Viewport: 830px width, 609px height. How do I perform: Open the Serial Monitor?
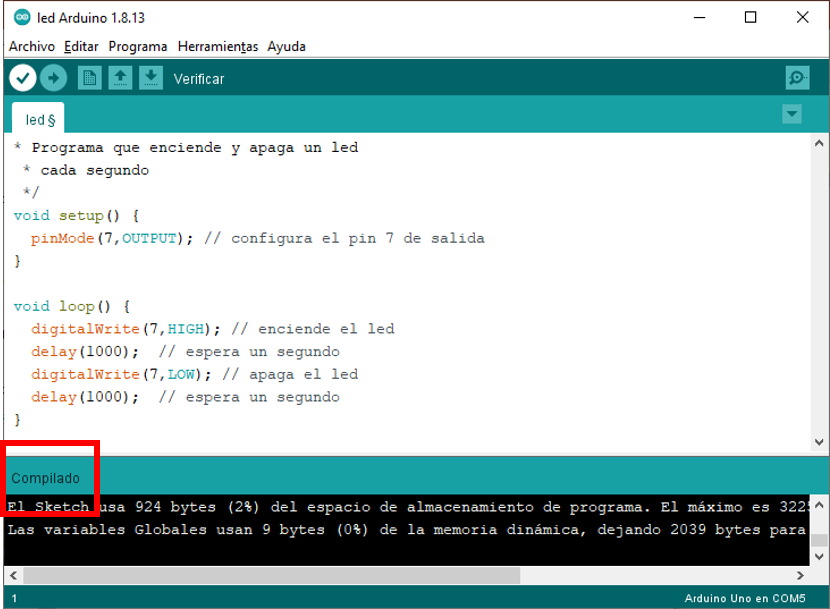796,78
